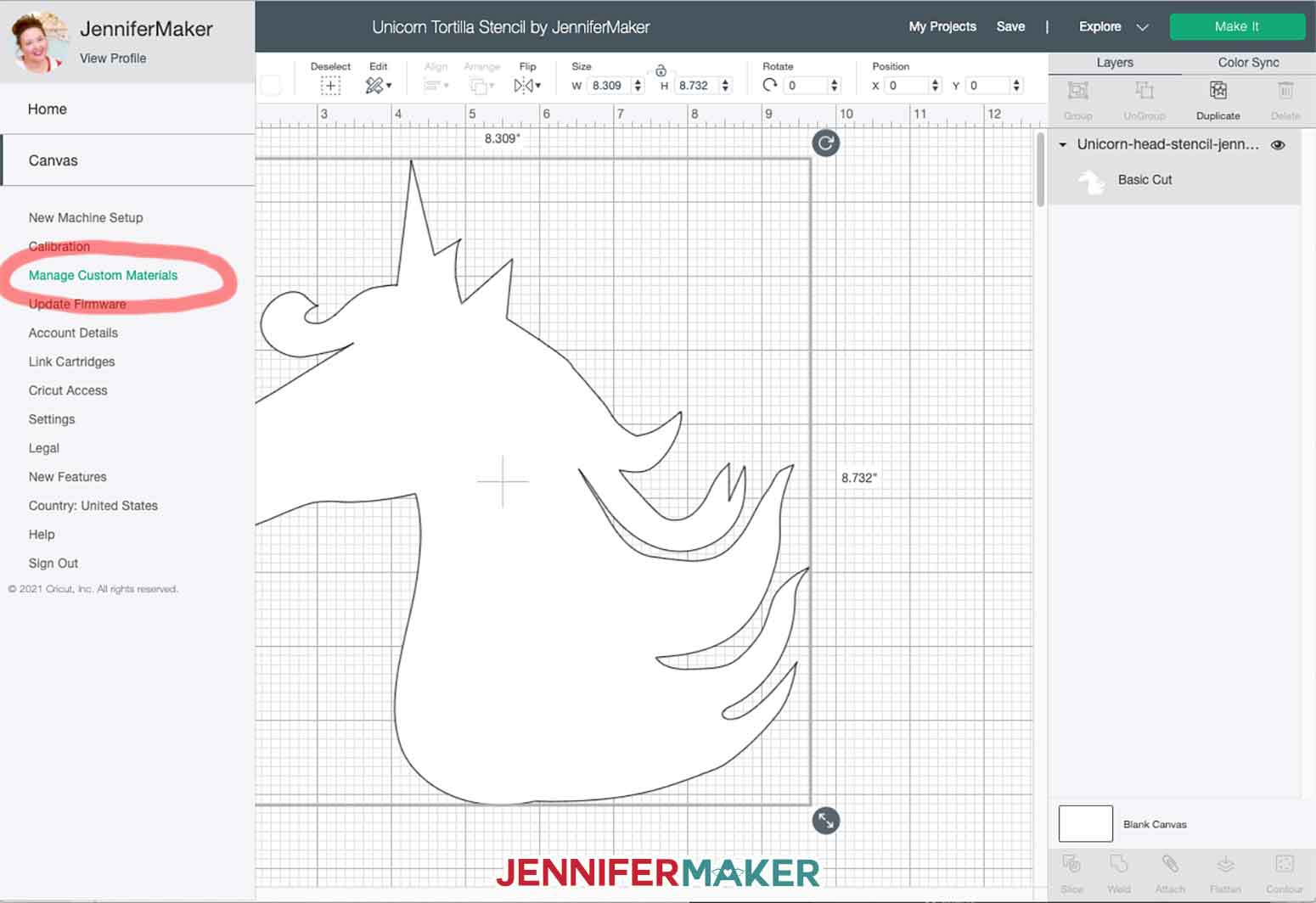The width and height of the screenshot is (1316, 903).
Task: Open Help menu item
Action: [42, 535]
